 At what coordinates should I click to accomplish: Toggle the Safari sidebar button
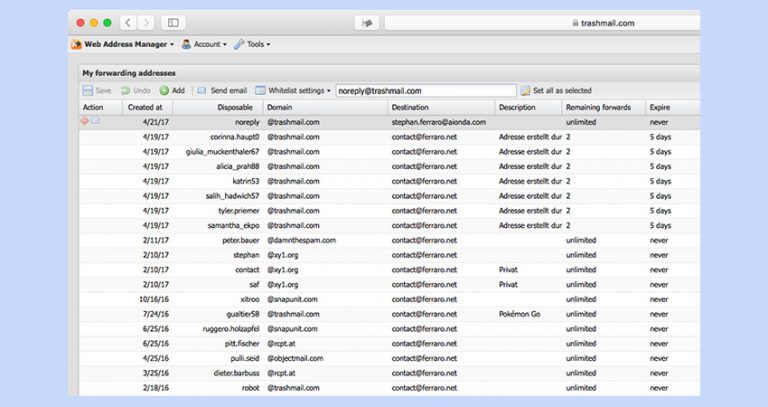coord(173,23)
